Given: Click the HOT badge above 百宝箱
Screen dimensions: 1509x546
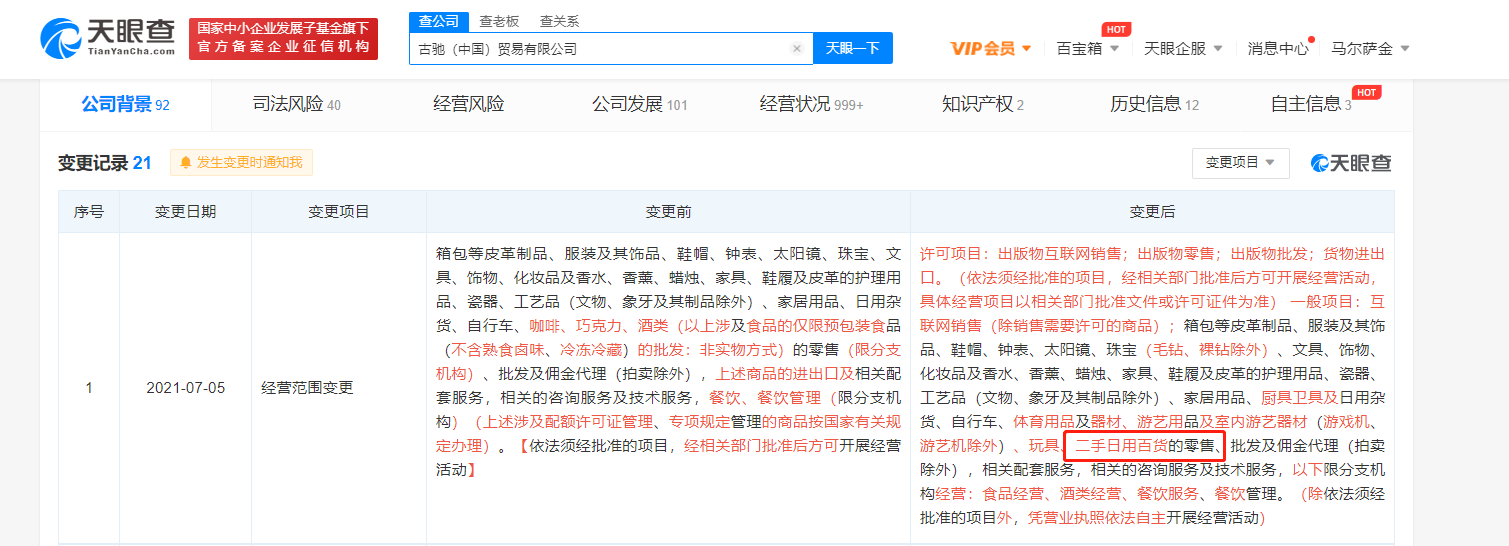Looking at the screenshot, I should pos(1116,29).
